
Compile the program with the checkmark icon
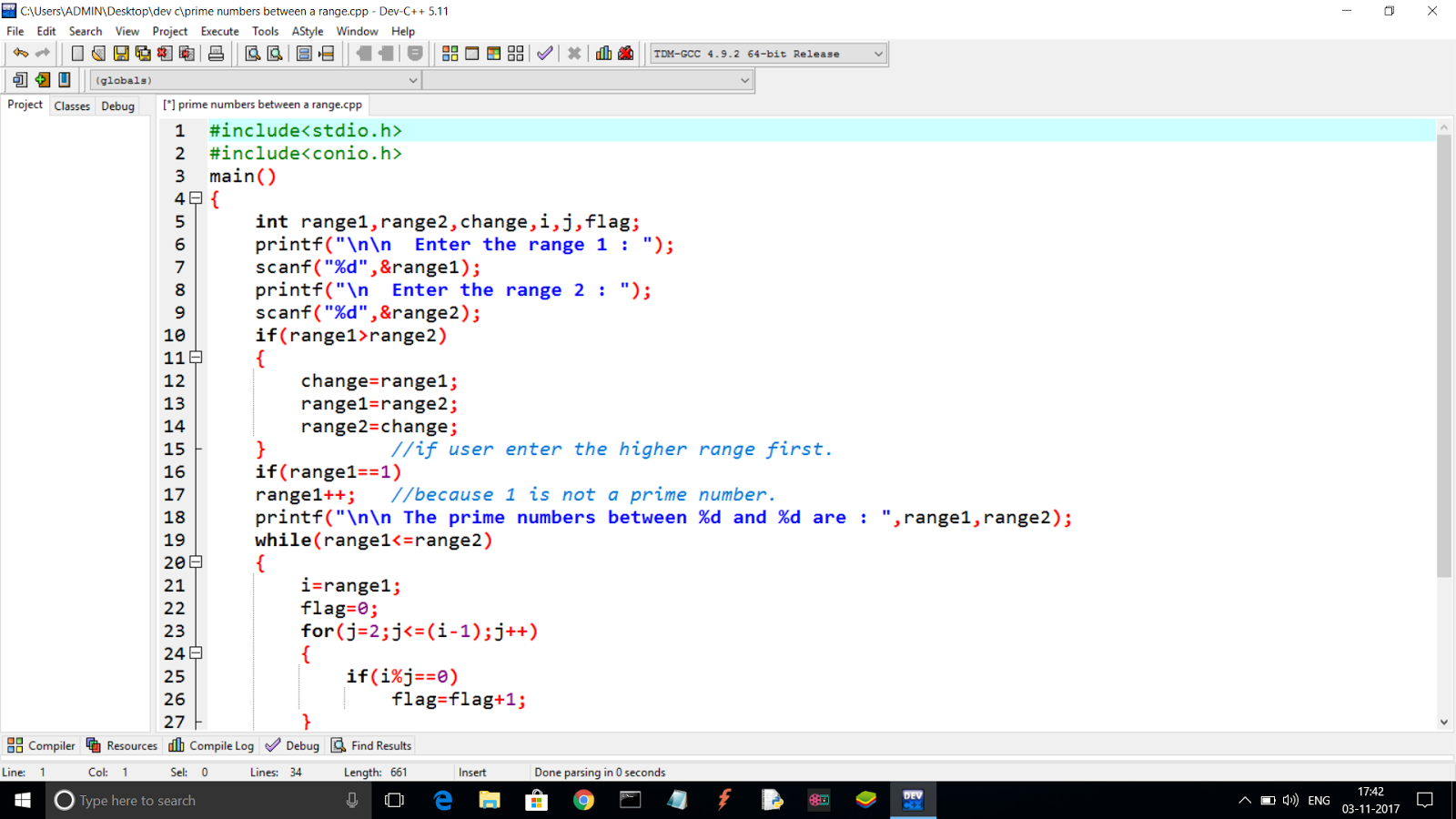[x=544, y=53]
